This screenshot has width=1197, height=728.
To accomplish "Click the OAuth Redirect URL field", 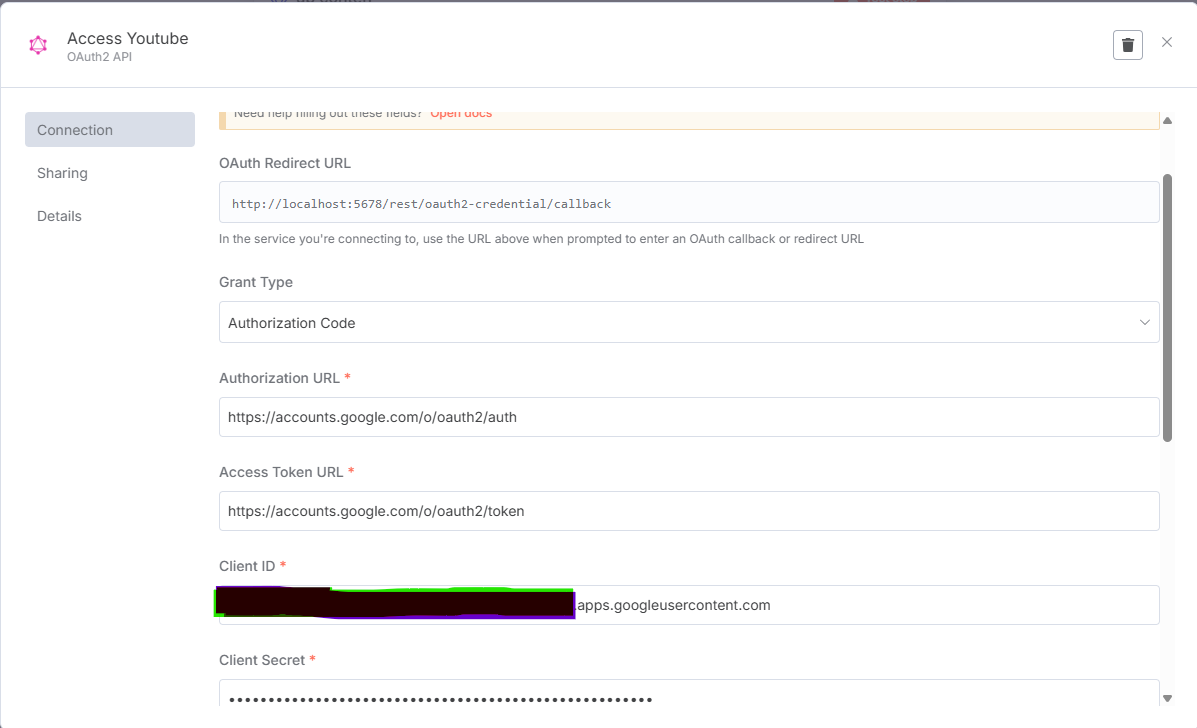I will click(x=689, y=203).
